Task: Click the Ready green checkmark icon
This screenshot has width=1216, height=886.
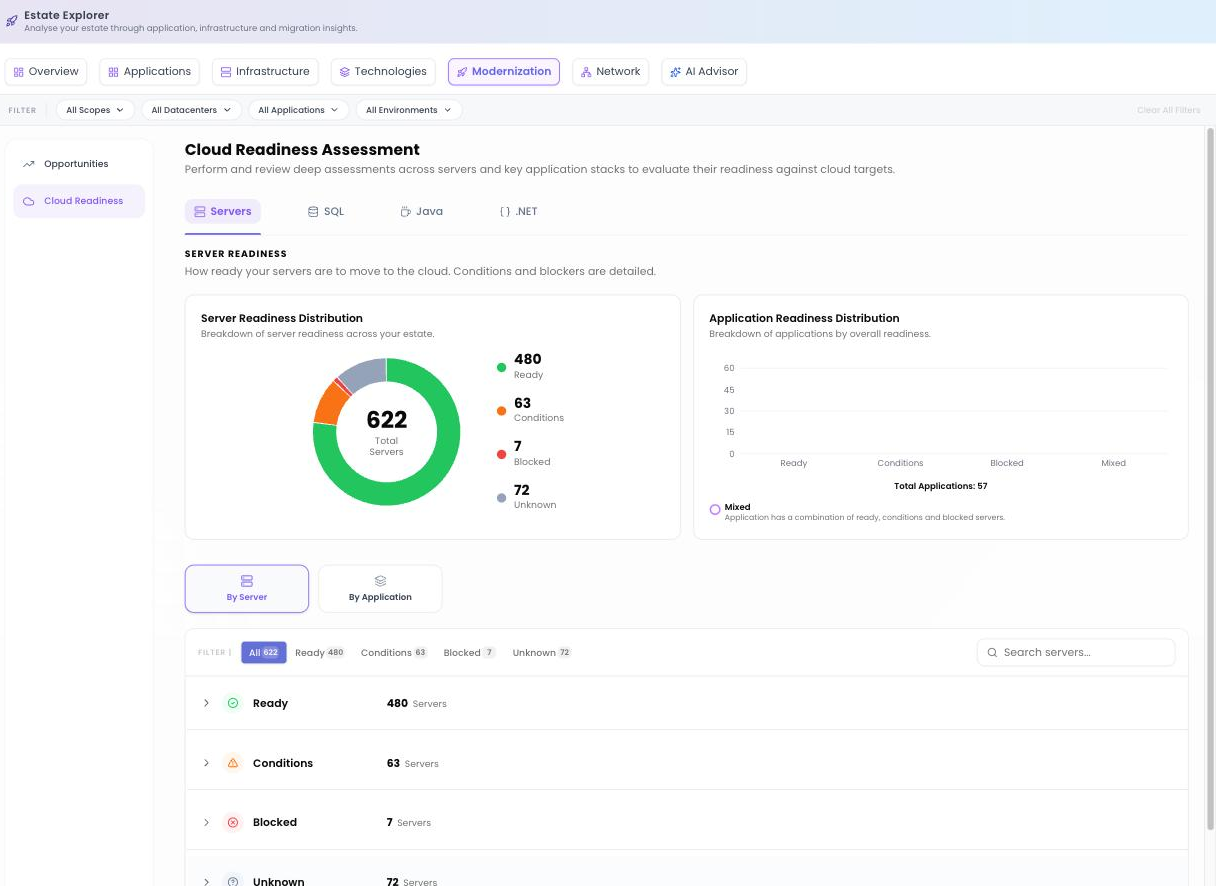Action: 233,703
